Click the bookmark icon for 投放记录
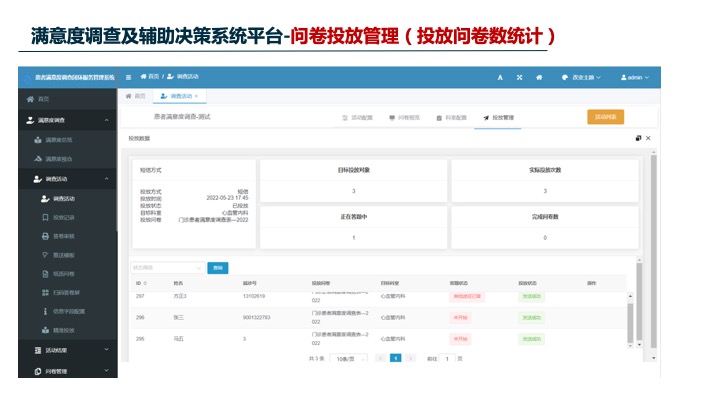Viewport: 720px width, 405px height. coord(45,217)
